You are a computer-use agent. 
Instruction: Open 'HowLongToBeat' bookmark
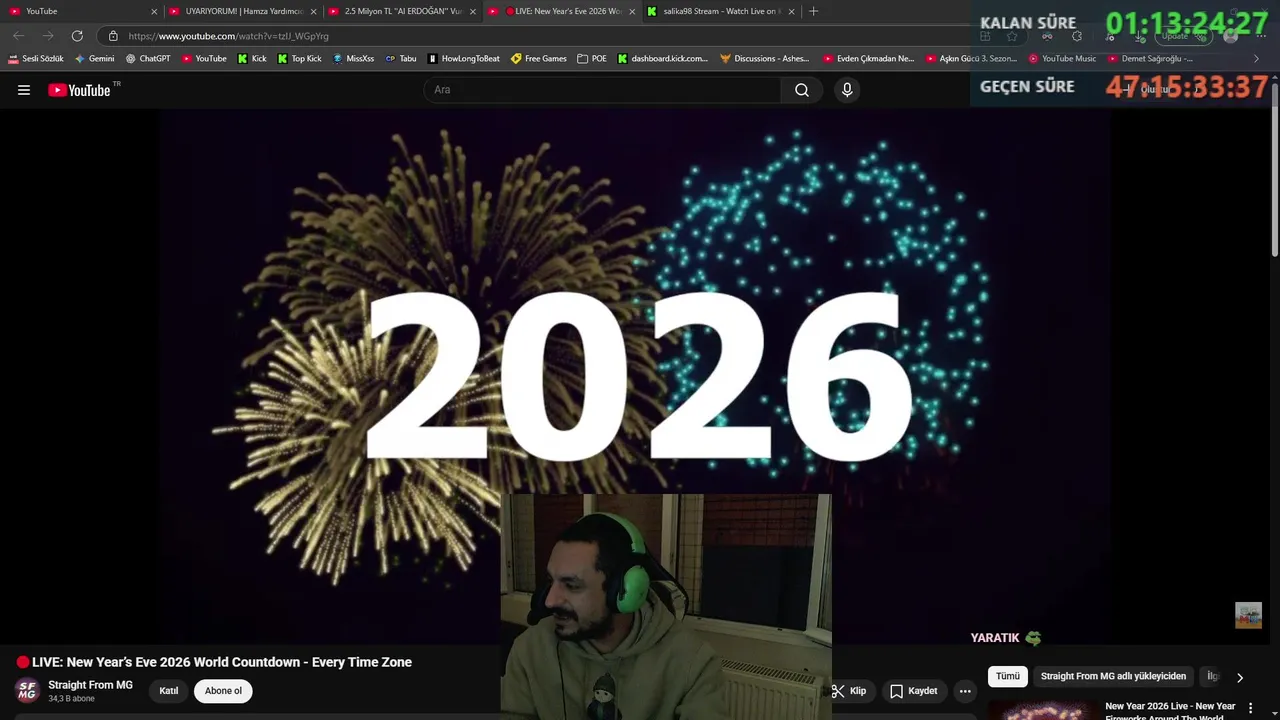[x=464, y=59]
